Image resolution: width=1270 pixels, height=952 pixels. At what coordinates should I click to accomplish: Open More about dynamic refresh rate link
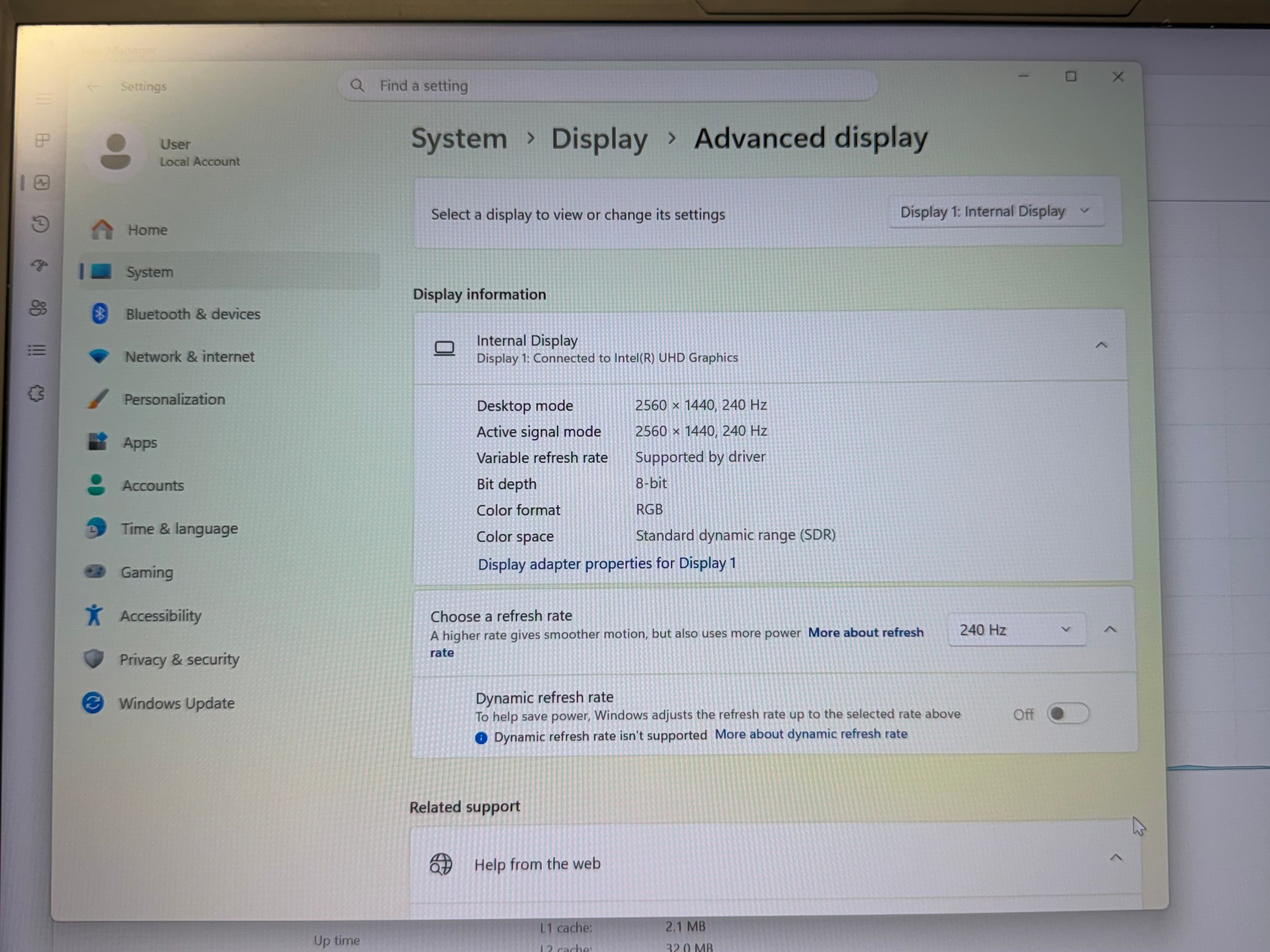pyautogui.click(x=811, y=734)
